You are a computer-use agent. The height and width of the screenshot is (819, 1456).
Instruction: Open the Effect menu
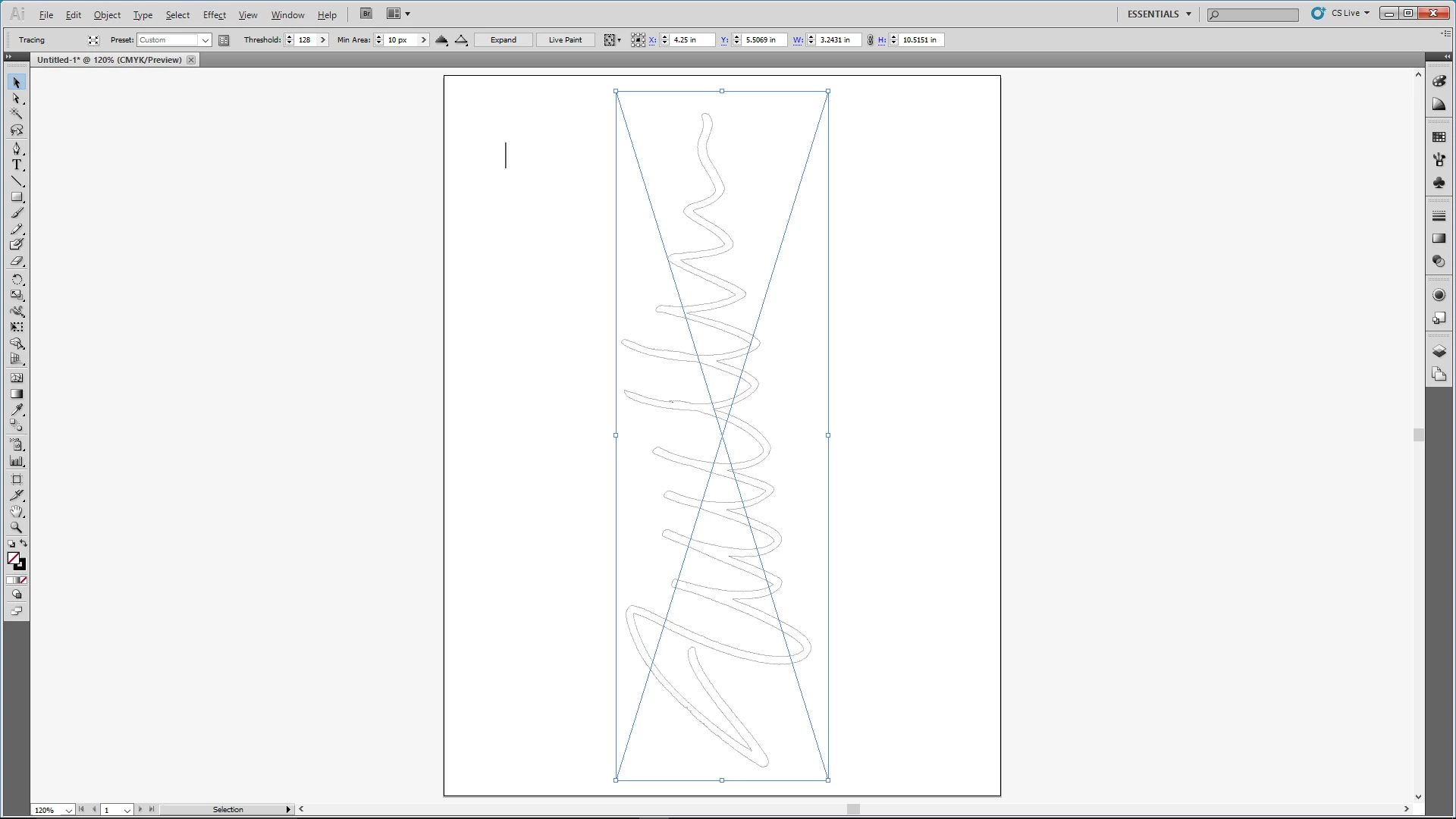(x=214, y=14)
